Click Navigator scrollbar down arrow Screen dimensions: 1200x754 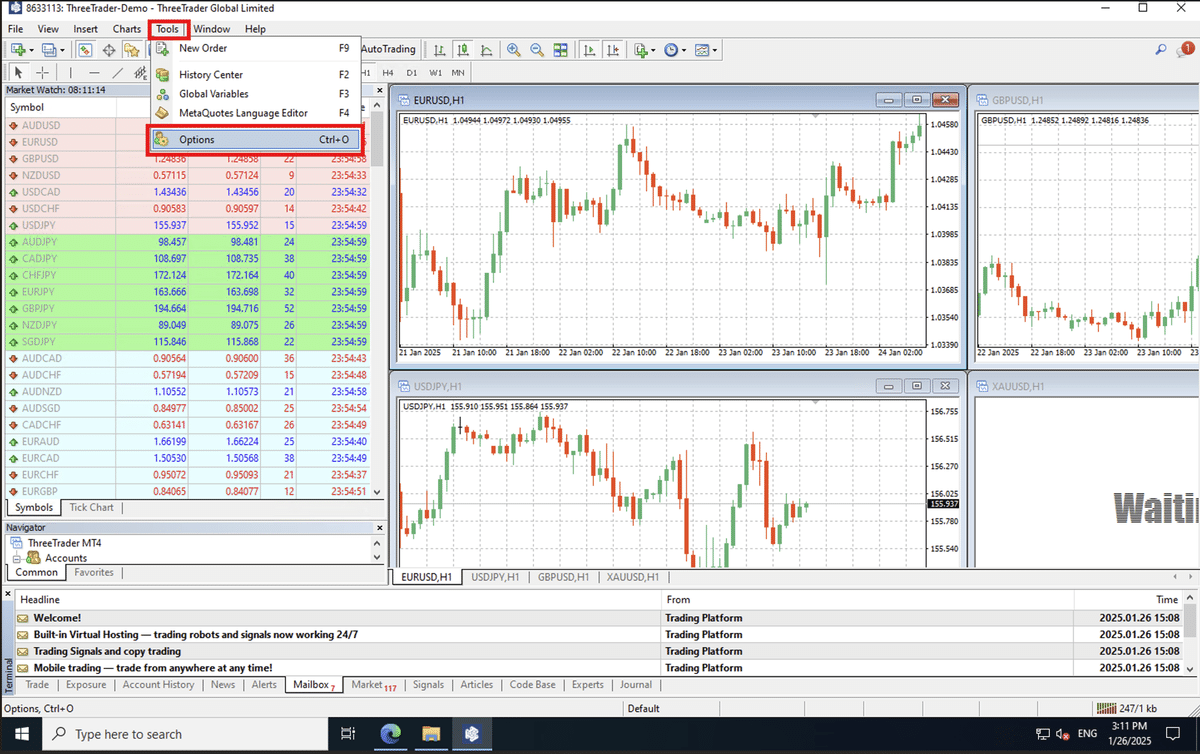pyautogui.click(x=377, y=557)
